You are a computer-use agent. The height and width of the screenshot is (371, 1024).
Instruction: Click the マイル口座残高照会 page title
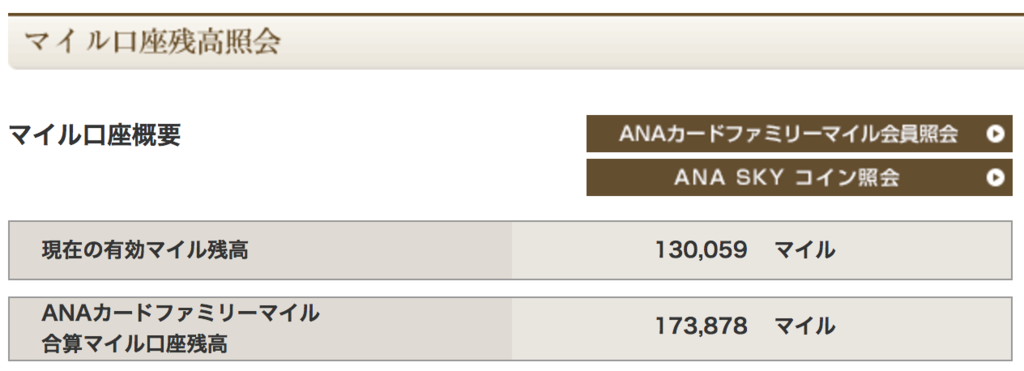point(153,42)
